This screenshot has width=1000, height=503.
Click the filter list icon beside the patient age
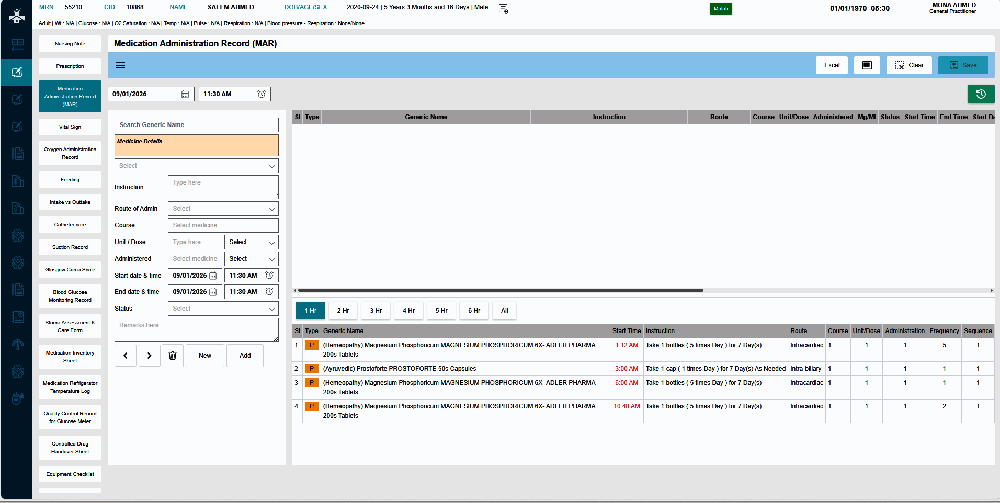click(503, 8)
